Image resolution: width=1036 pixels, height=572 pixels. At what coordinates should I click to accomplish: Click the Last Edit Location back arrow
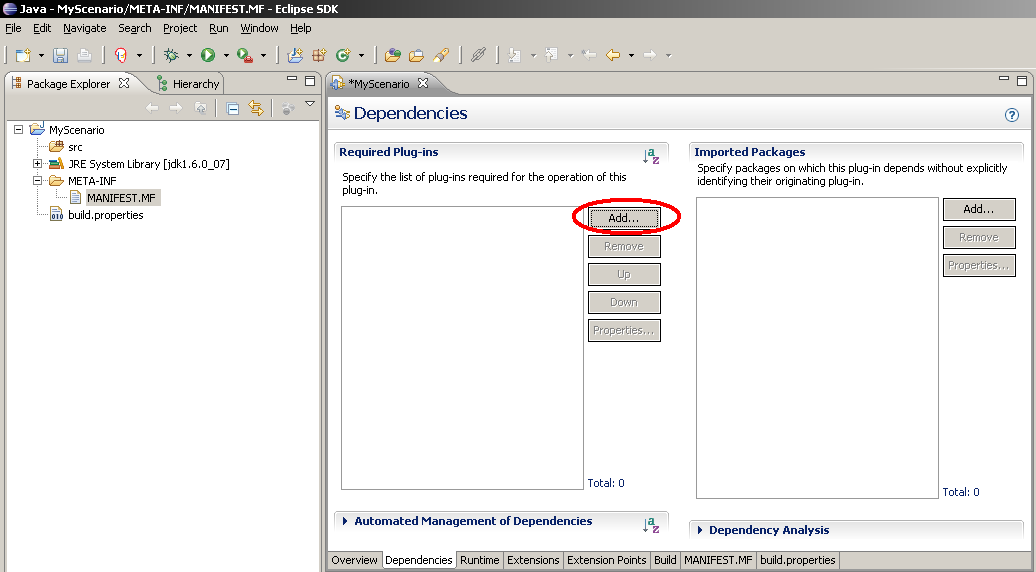[x=589, y=55]
